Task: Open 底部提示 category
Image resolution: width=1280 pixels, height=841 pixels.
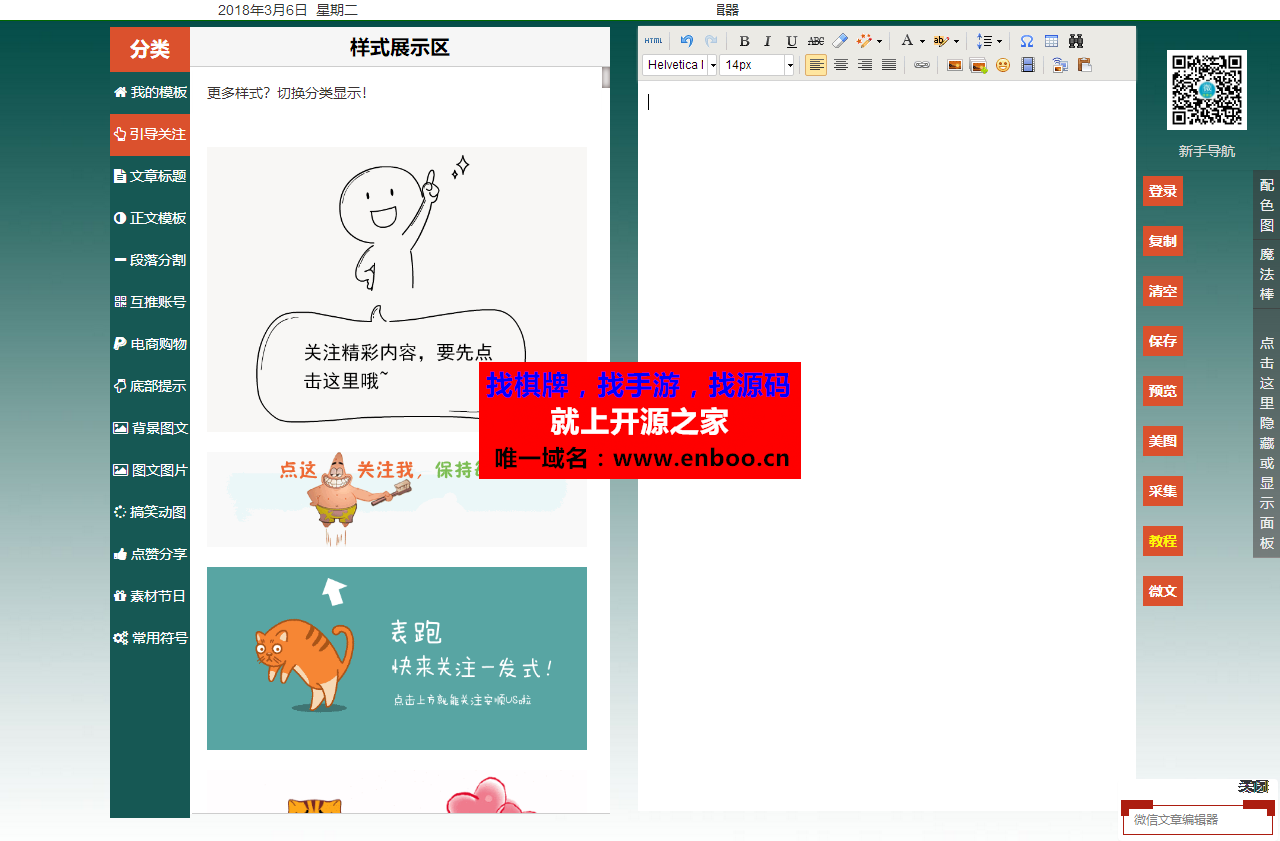Action: (x=150, y=386)
